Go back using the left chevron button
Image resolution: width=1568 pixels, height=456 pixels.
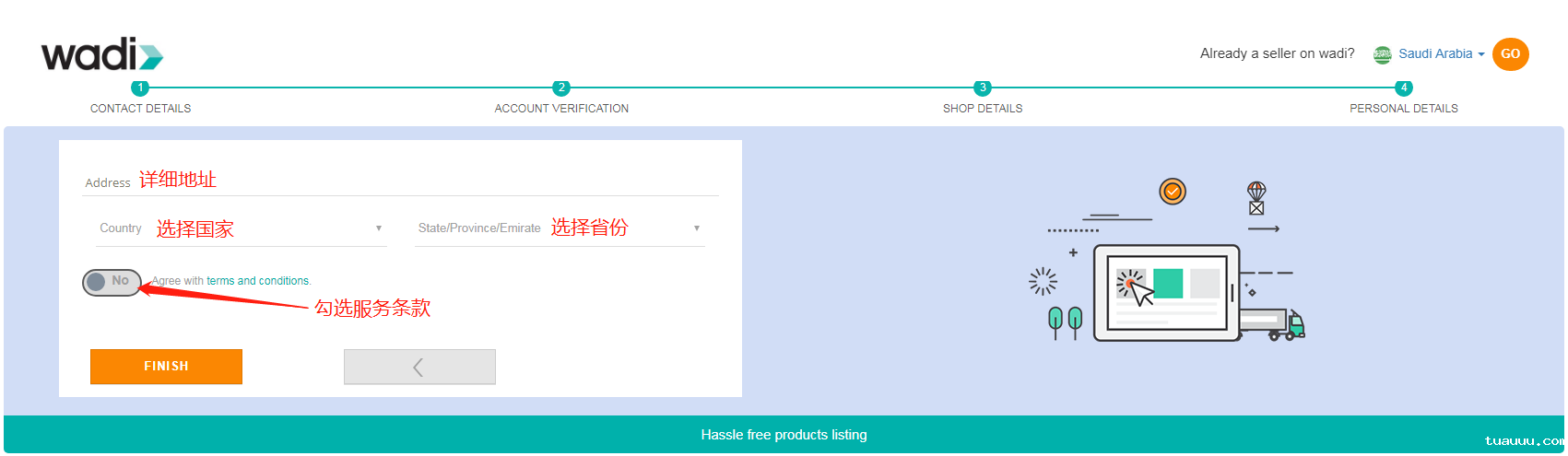419,367
